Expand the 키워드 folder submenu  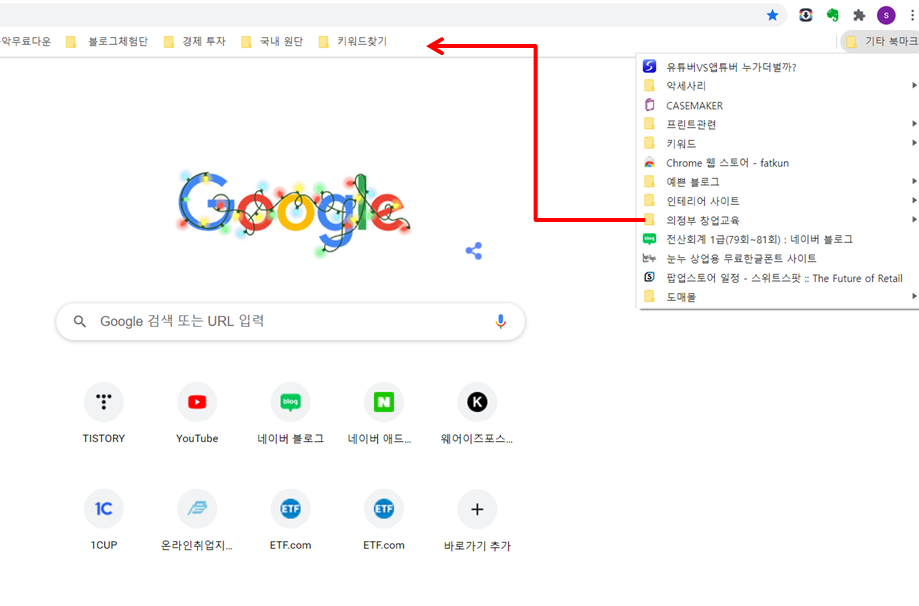point(778,143)
